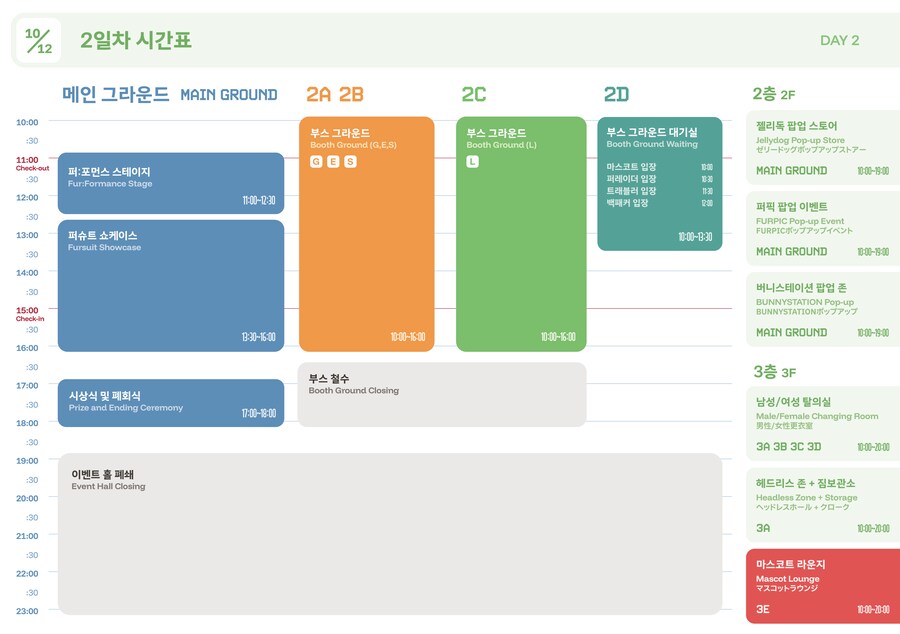Viewport: 900px width, 634px height.
Task: Click the Event Hall Closing block
Action: pos(390,534)
